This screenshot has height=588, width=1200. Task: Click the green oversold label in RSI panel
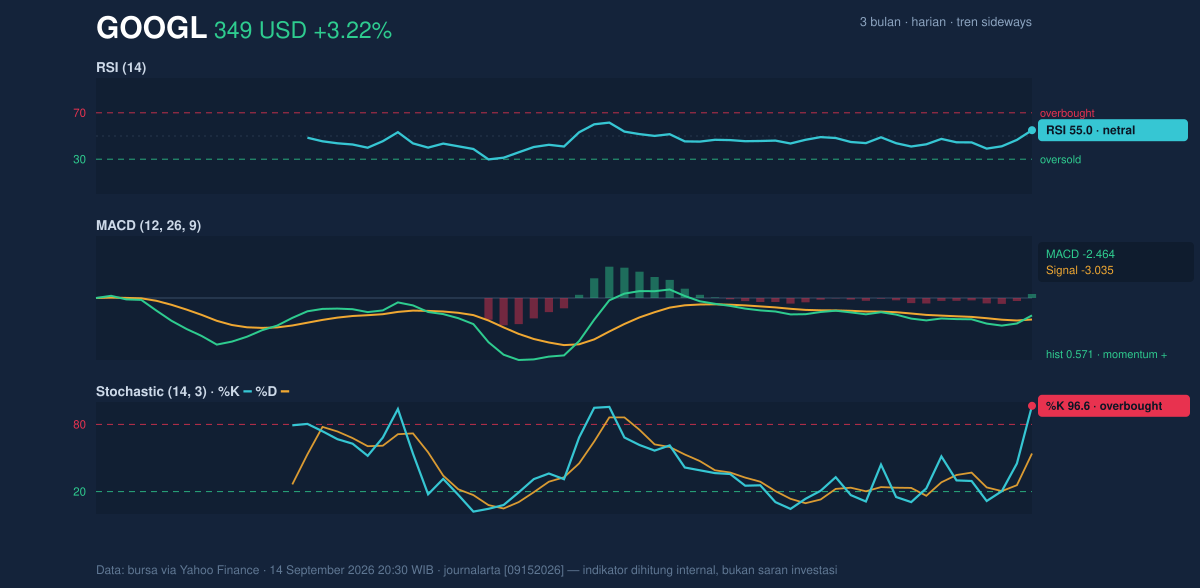point(1060,159)
